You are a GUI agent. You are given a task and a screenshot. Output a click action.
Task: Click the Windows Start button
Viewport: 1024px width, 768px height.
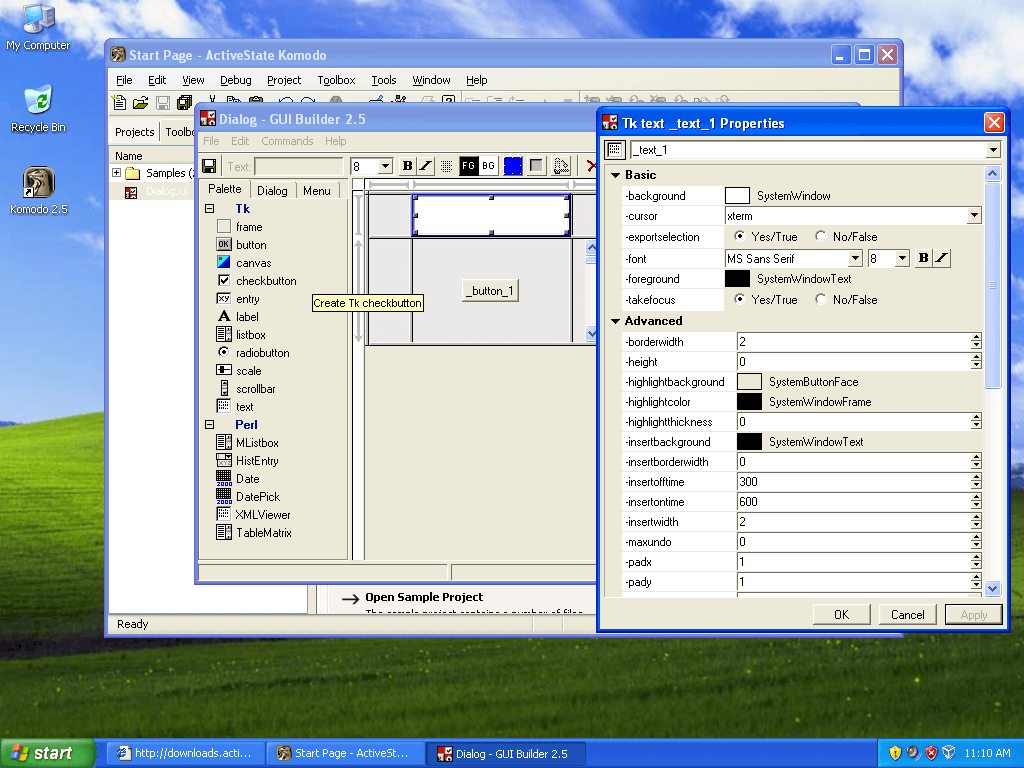pos(48,753)
